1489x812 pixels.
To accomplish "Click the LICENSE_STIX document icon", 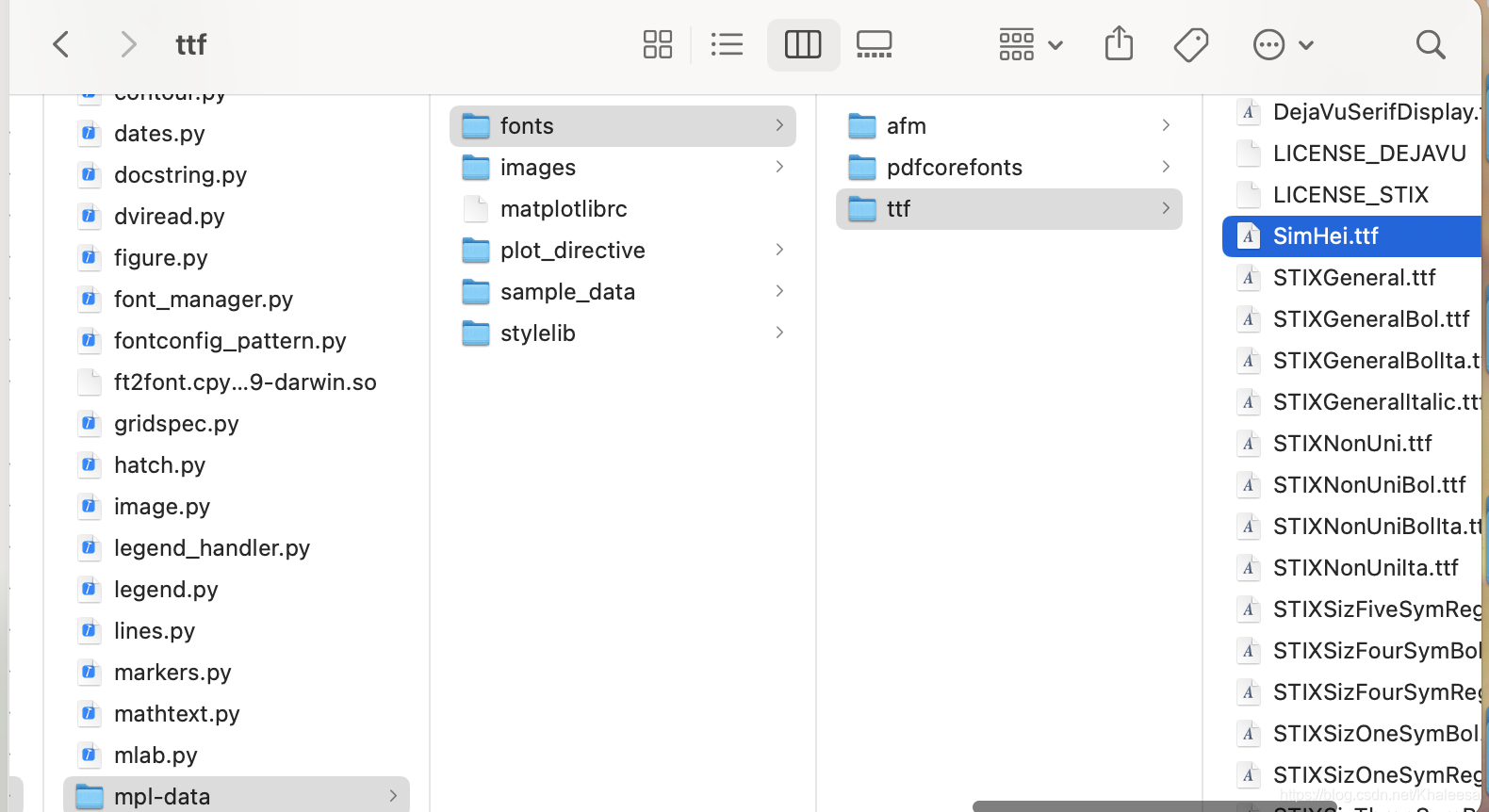I will pyautogui.click(x=1249, y=195).
